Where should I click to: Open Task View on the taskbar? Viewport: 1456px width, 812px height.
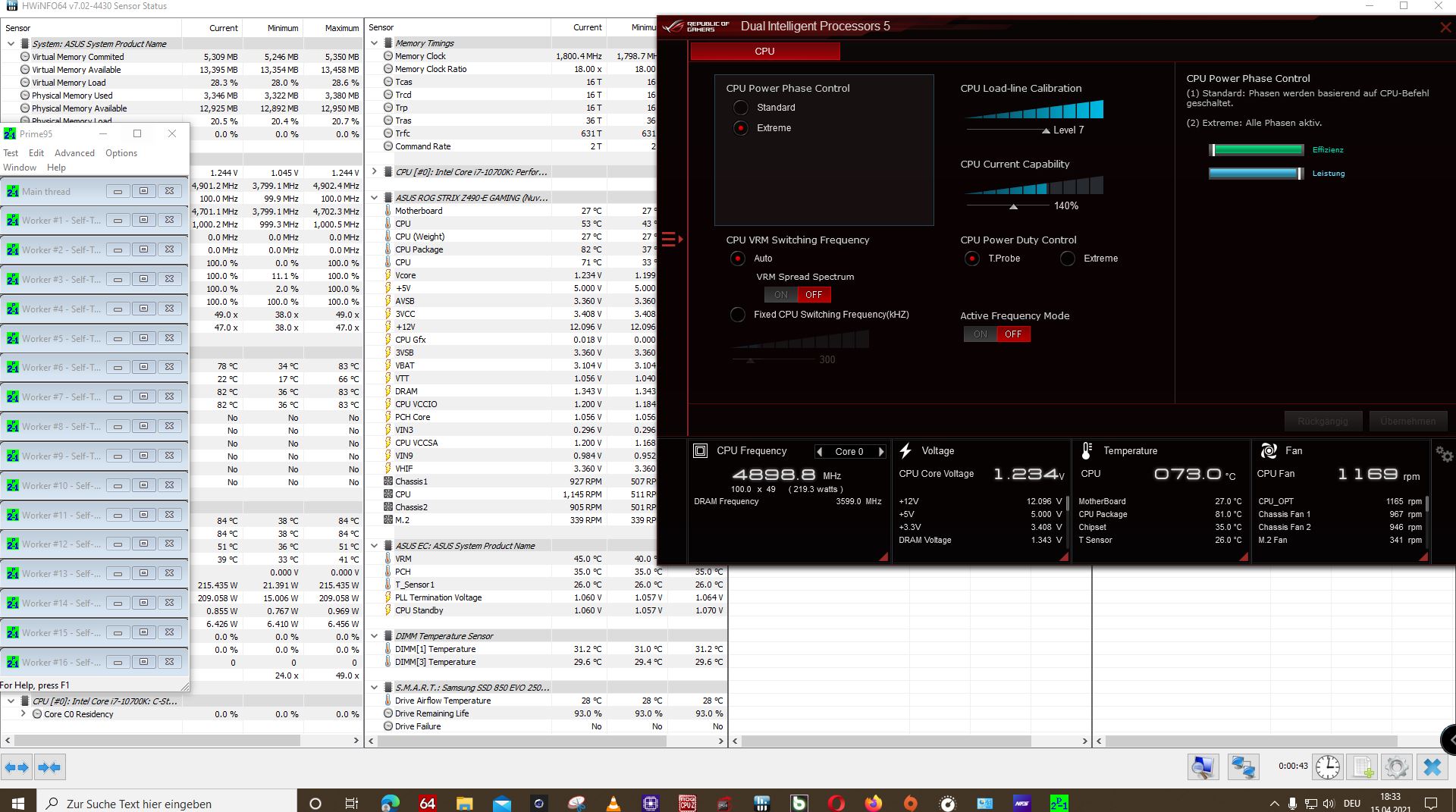[352, 803]
